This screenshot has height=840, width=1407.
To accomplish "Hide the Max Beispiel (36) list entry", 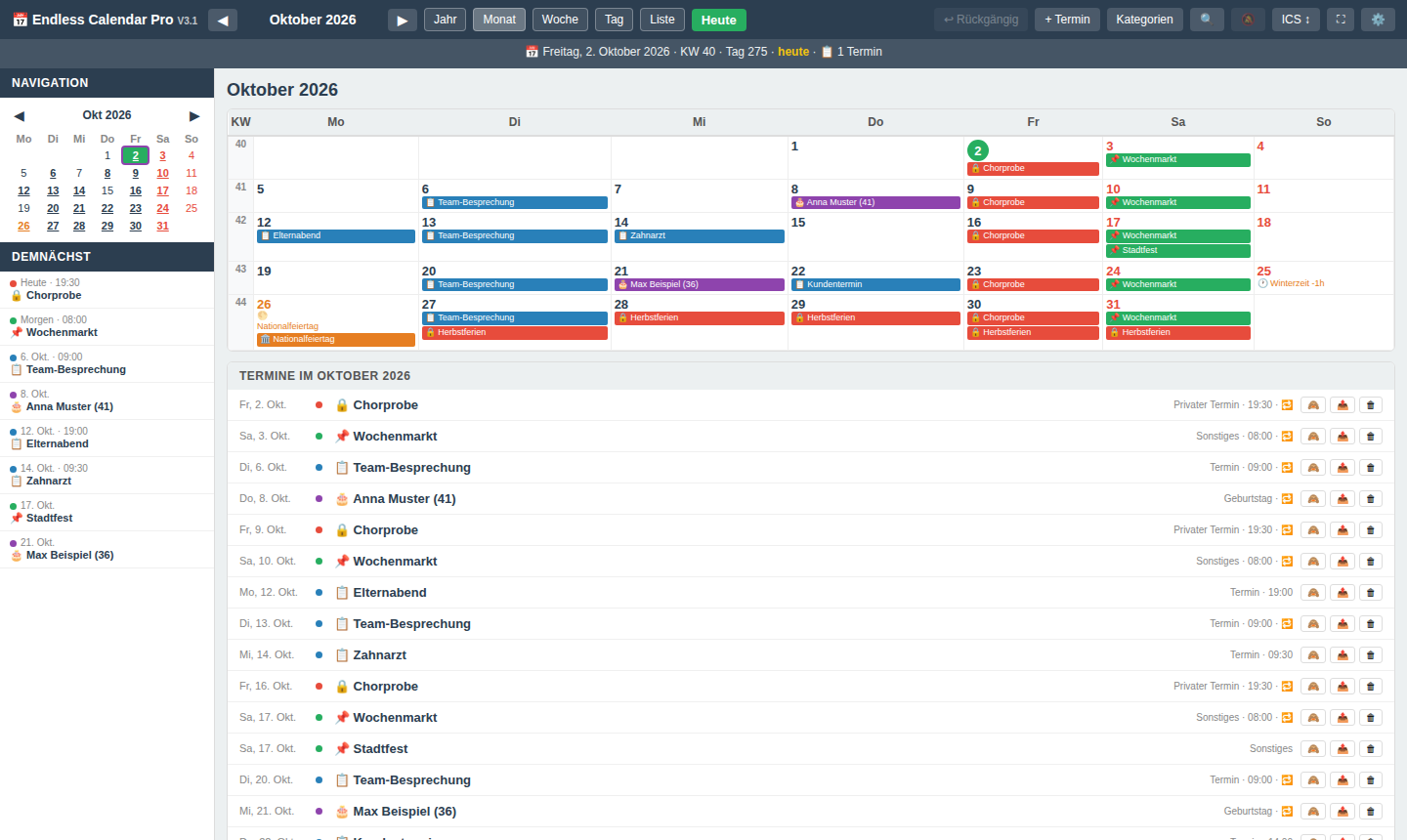I will point(1313,811).
